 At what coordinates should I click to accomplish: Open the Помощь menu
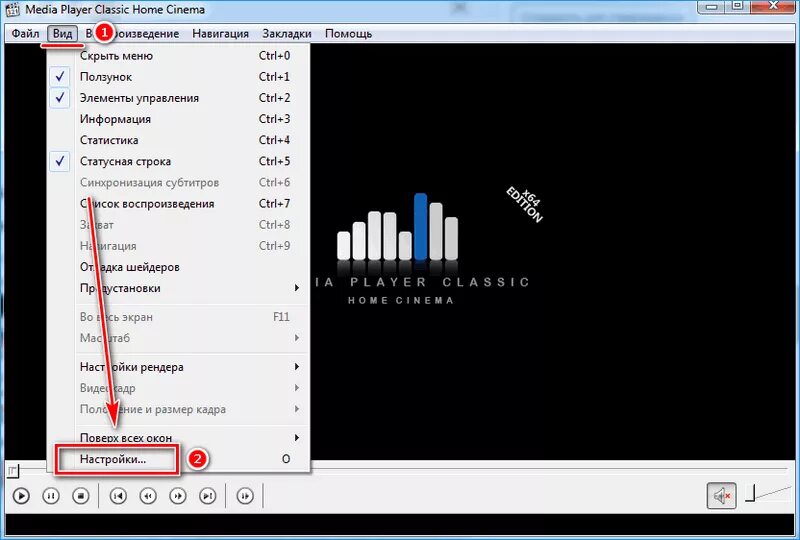(348, 34)
